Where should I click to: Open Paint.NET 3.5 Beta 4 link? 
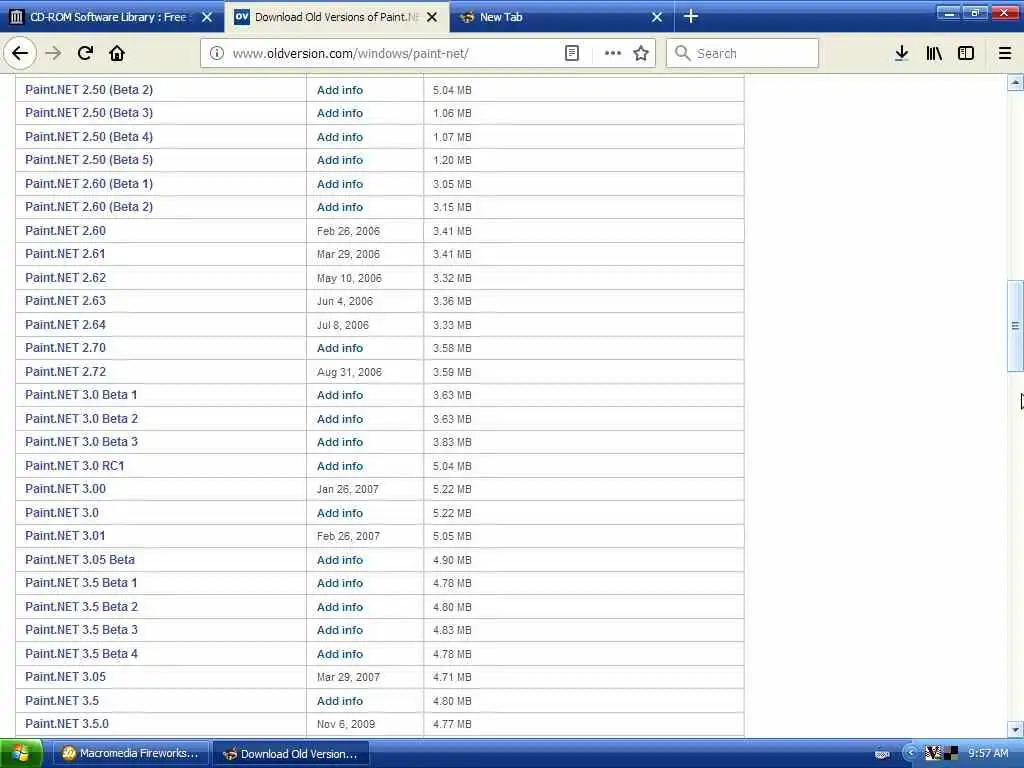pyautogui.click(x=82, y=654)
